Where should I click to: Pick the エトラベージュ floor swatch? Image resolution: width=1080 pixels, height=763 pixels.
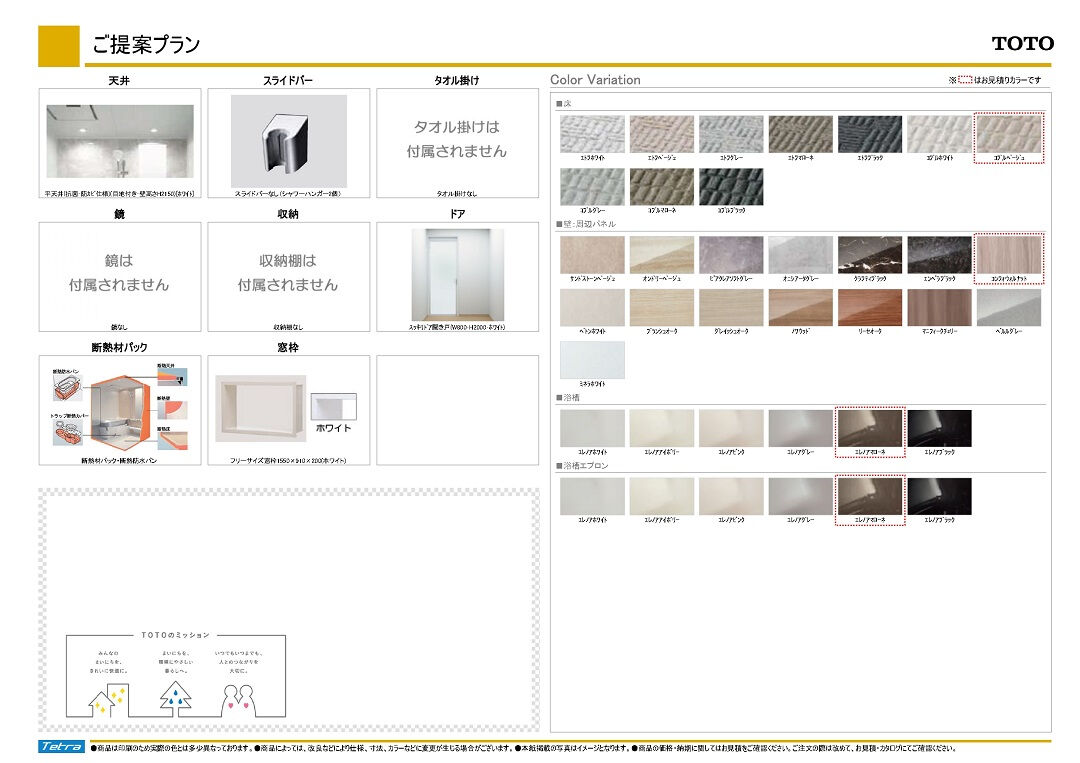(662, 134)
